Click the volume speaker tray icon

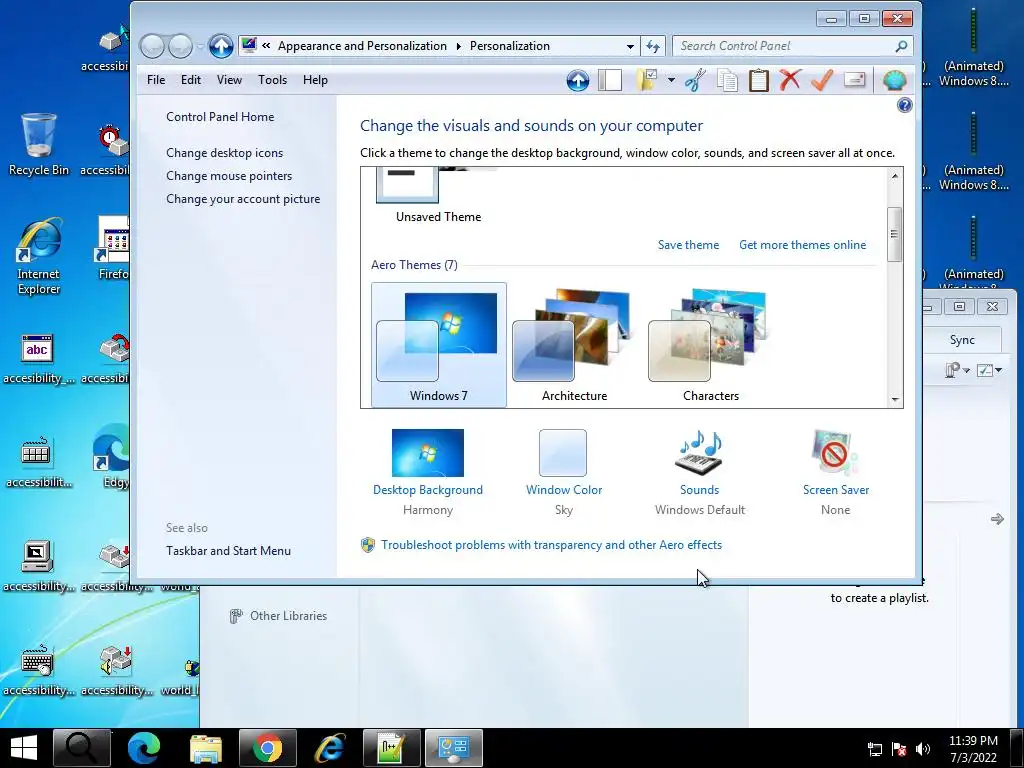pyautogui.click(x=923, y=749)
